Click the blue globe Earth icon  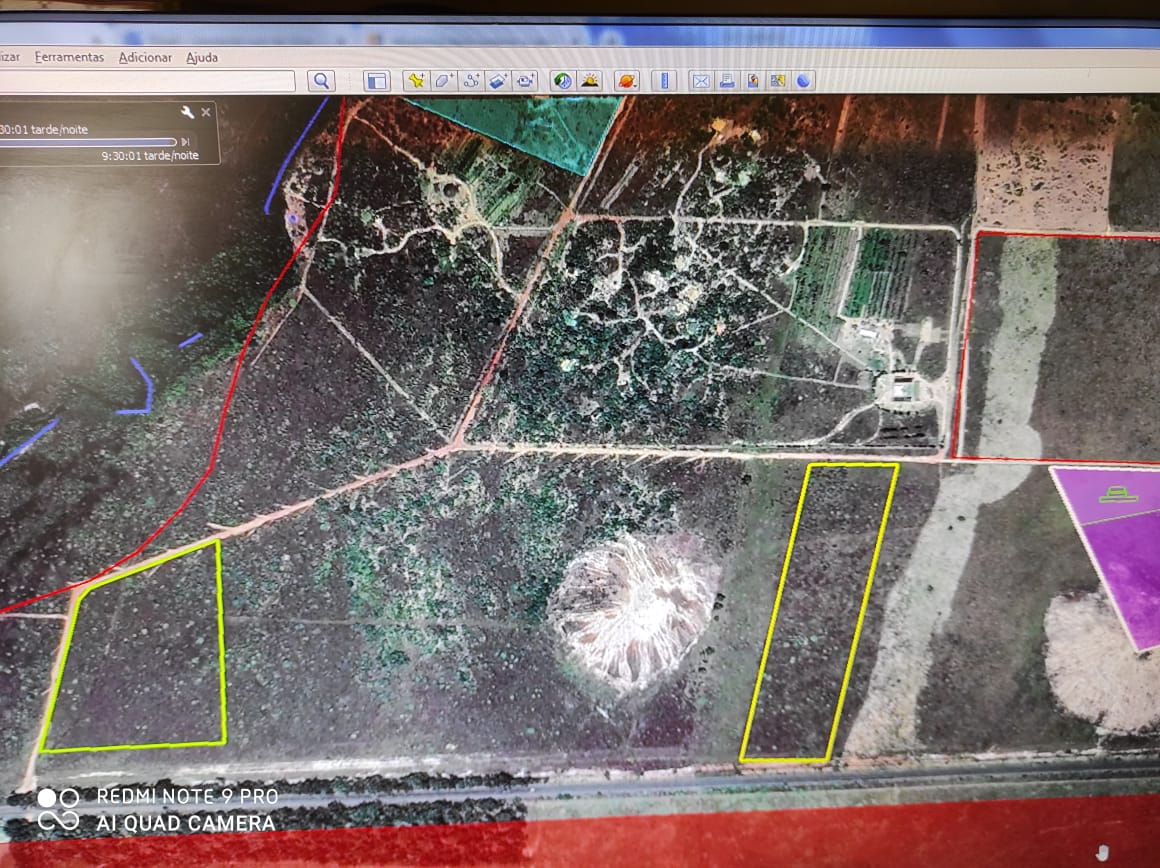(x=803, y=81)
